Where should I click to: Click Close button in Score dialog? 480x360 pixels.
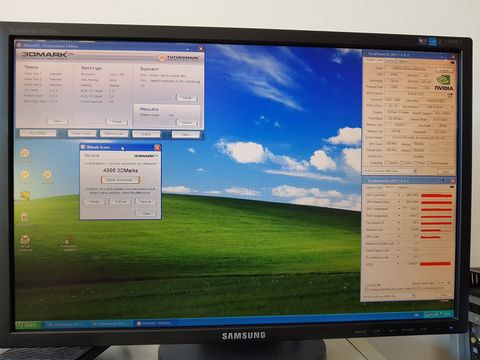[146, 213]
